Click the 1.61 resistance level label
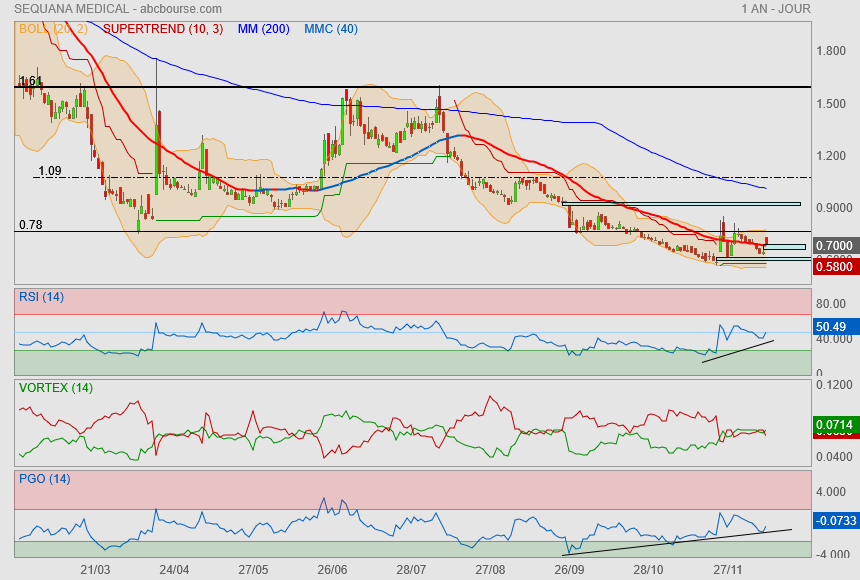 click(29, 81)
